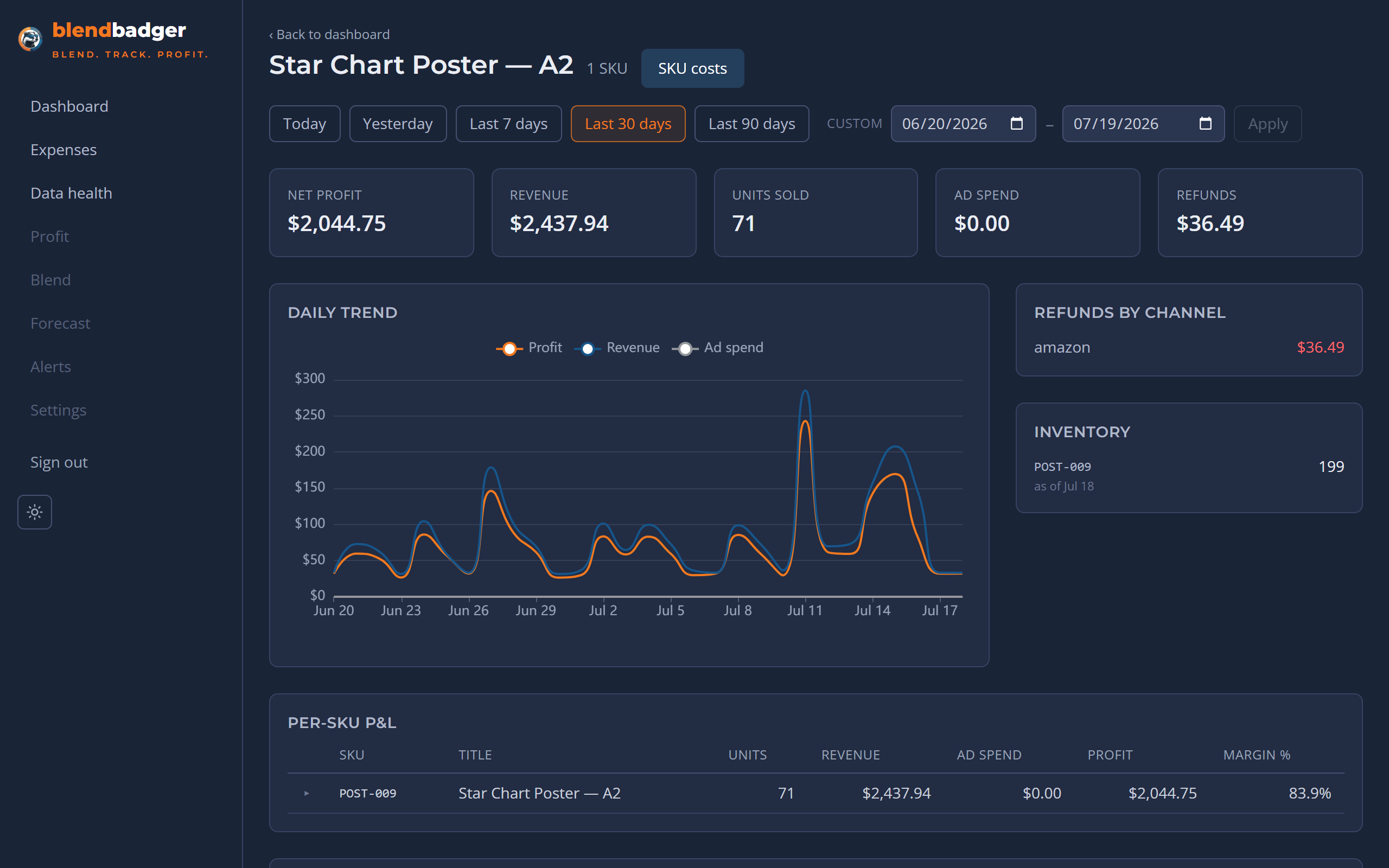Click the UNITS column header
This screenshot has height=868, width=1389.
(747, 755)
